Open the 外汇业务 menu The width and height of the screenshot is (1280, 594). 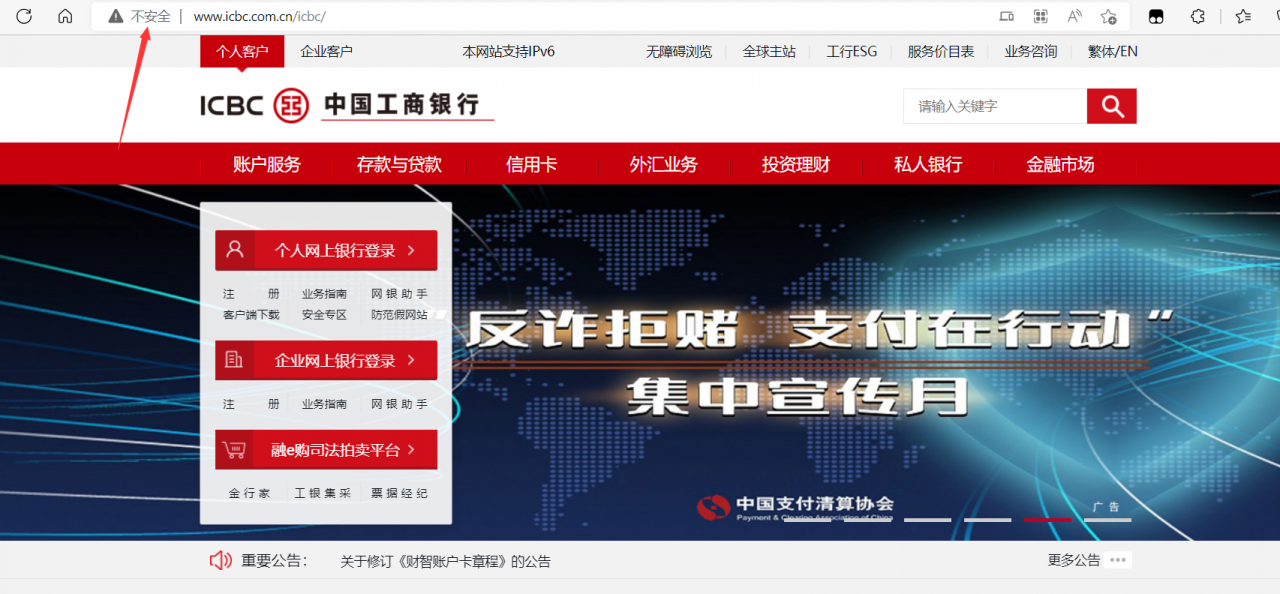(664, 165)
